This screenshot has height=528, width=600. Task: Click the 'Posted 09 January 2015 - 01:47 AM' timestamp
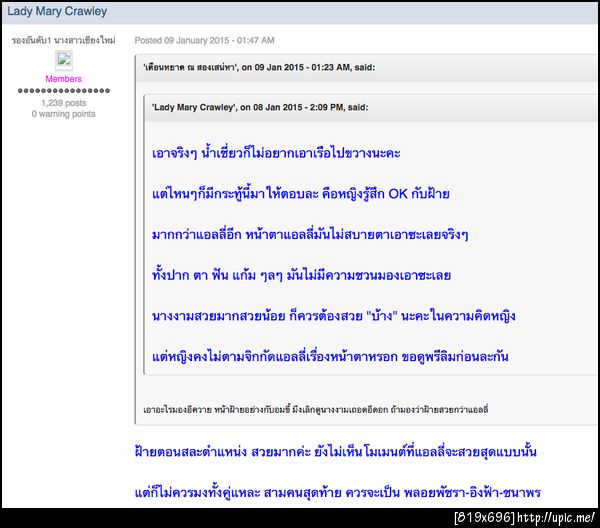[204, 41]
